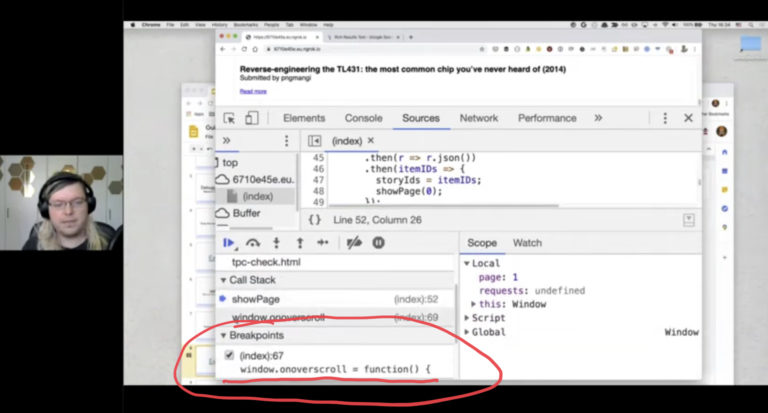Click the Step icon in debugger toolbar
This screenshot has width=768, height=413.
click(322, 242)
